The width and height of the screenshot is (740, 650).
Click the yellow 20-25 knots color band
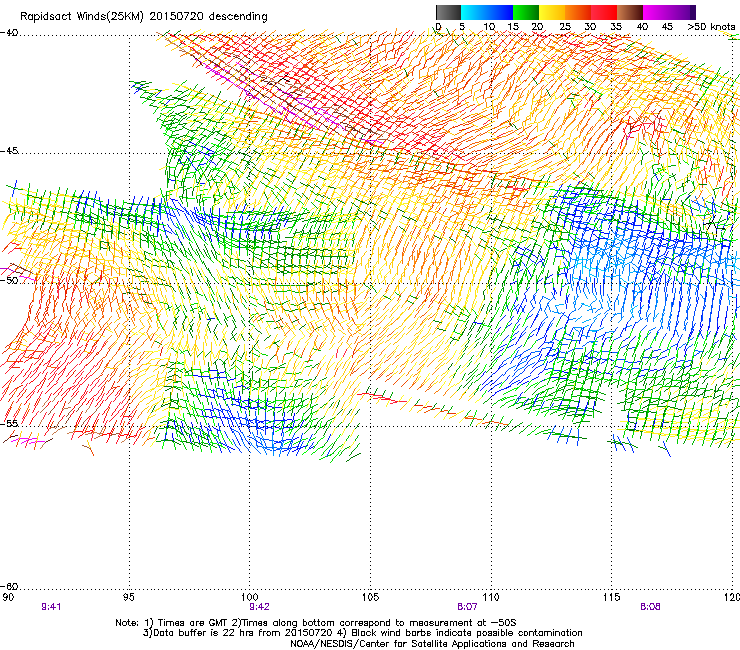[x=552, y=12]
